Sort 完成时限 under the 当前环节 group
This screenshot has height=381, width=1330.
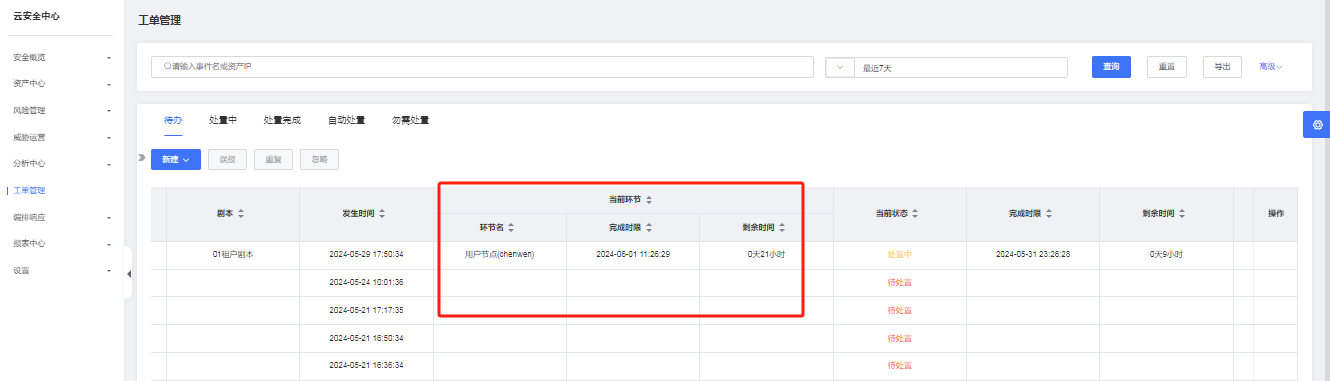coord(649,228)
